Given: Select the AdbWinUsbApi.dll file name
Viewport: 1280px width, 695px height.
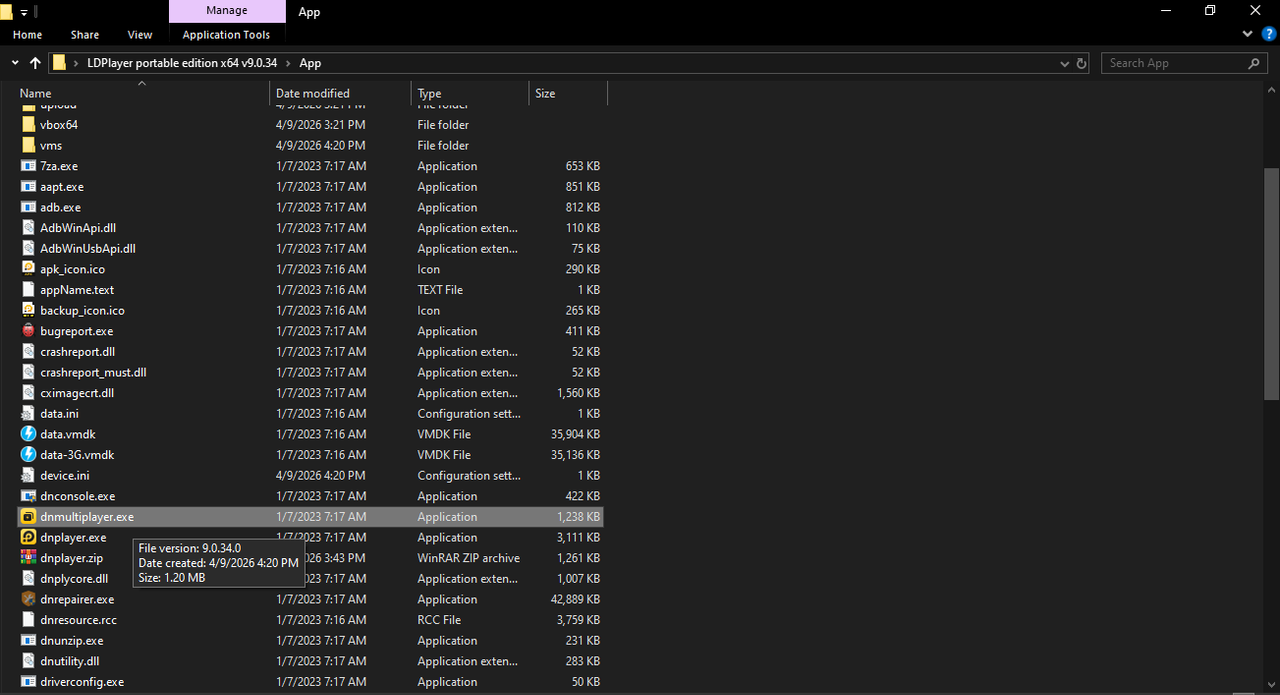Looking at the screenshot, I should point(88,249).
